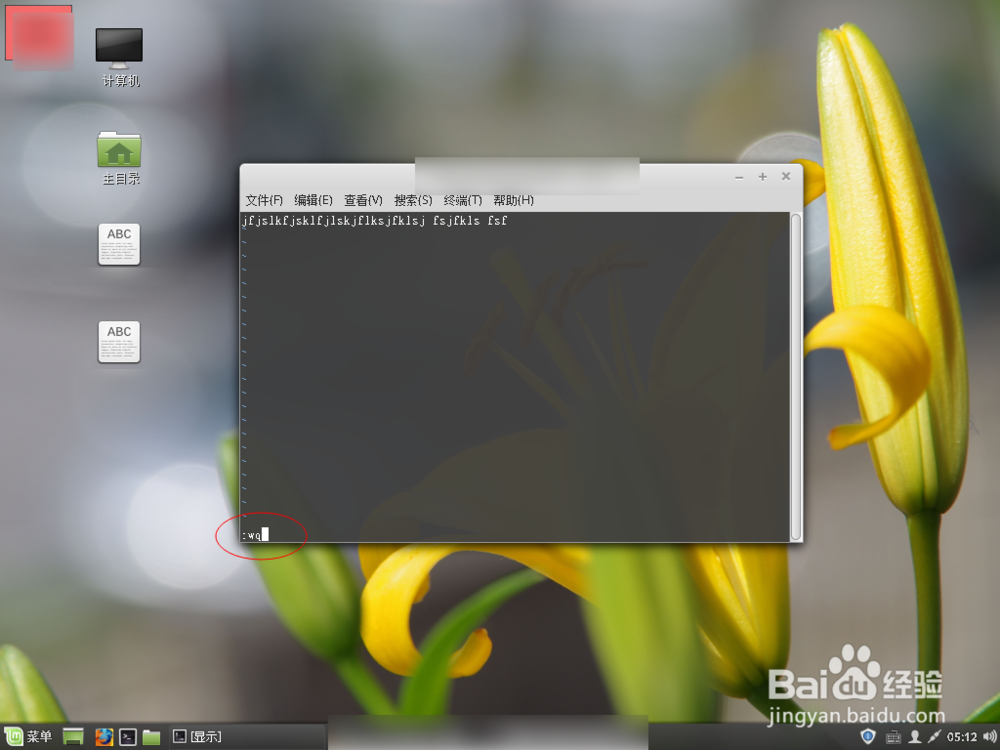The width and height of the screenshot is (1000, 750).
Task: Click the keyboard layout indicator in system tray
Action: [x=893, y=737]
